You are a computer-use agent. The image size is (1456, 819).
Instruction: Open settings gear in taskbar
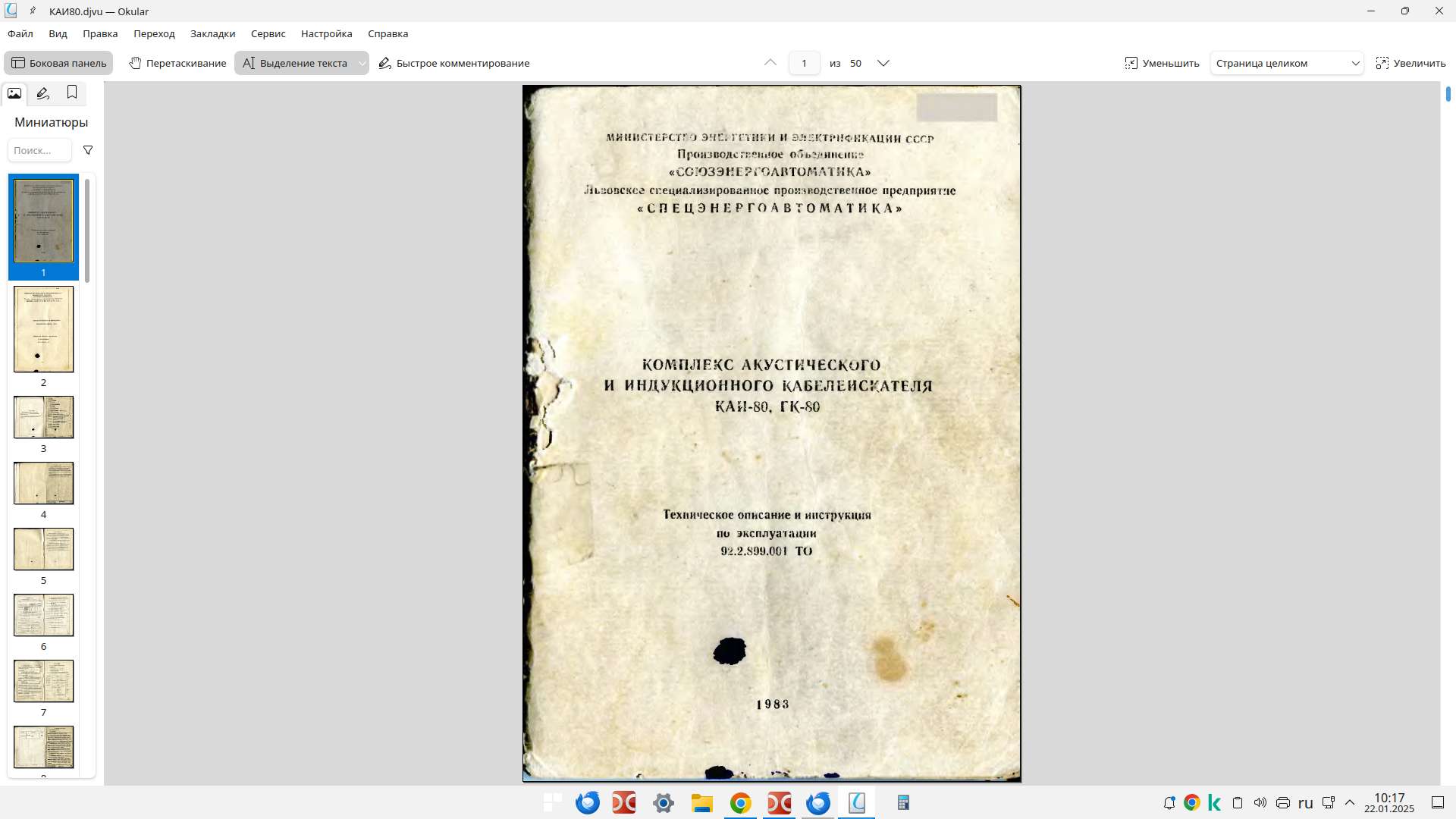pos(664,802)
